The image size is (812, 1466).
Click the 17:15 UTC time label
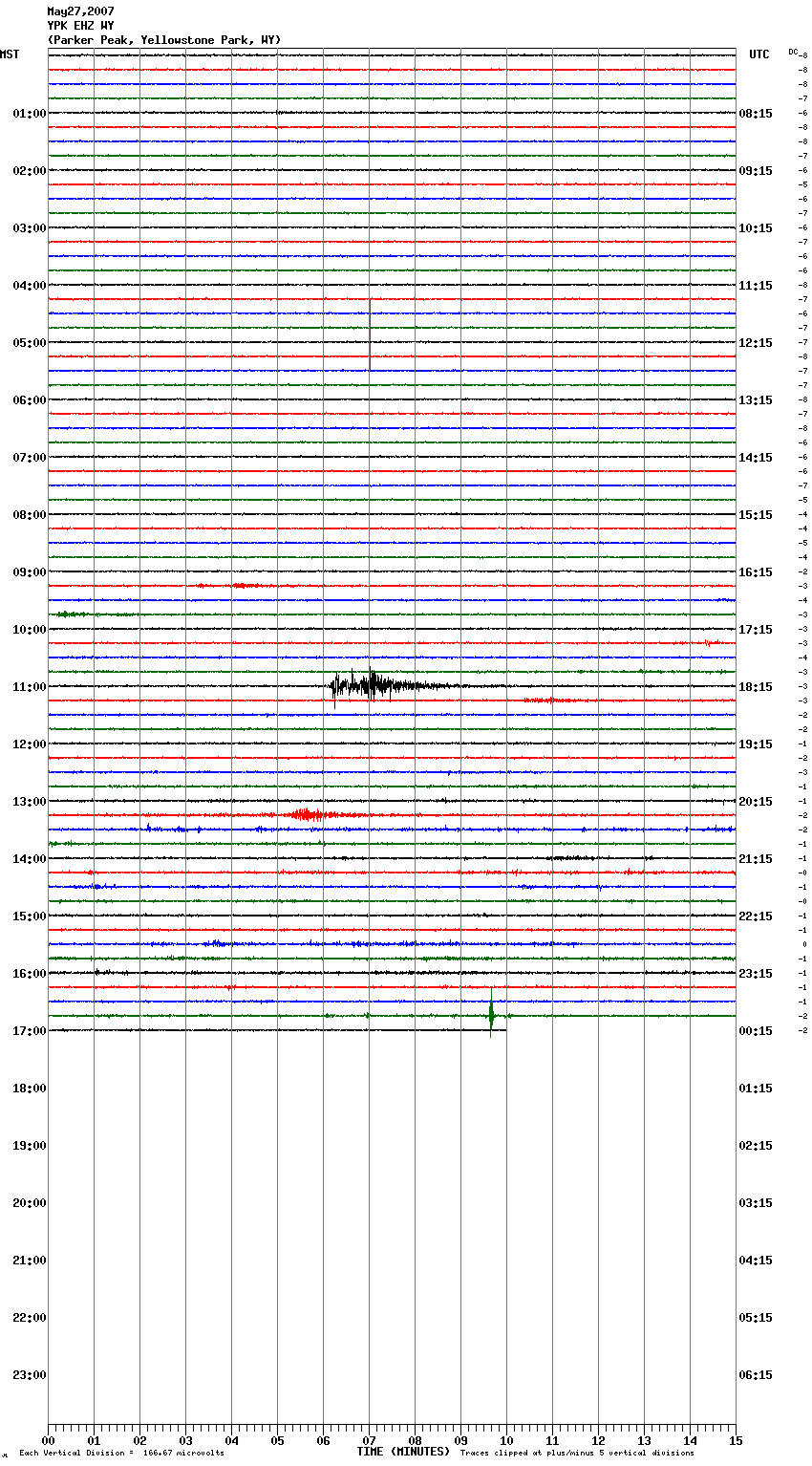pos(756,630)
